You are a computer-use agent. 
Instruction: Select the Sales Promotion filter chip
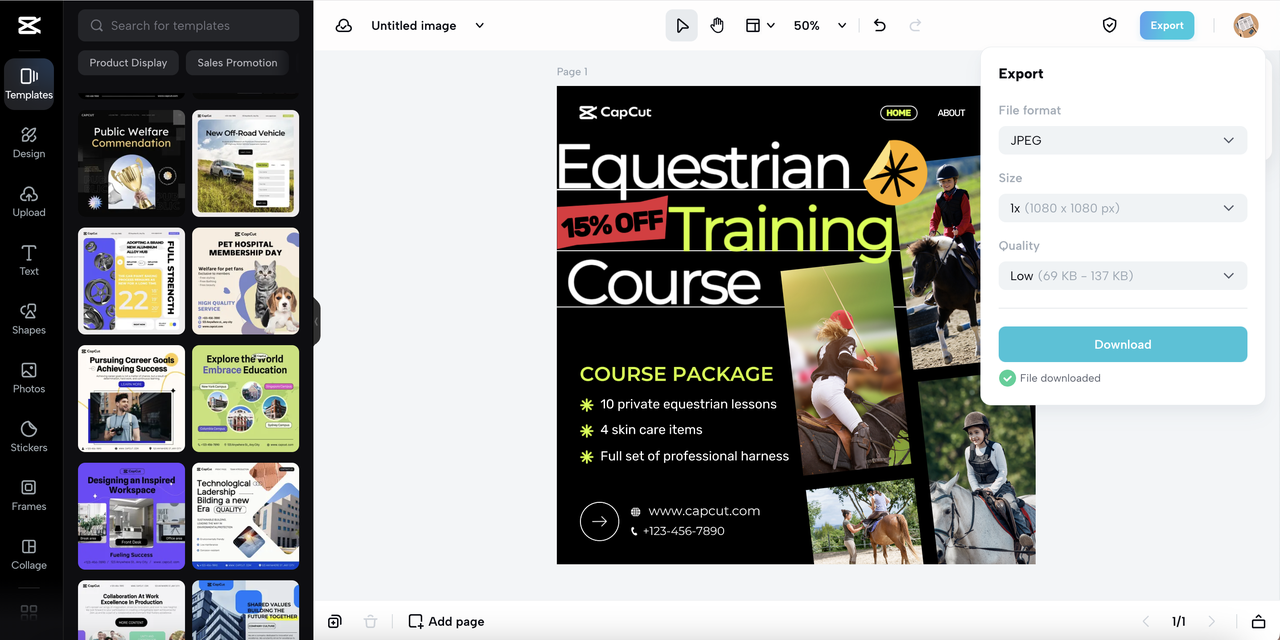237,63
